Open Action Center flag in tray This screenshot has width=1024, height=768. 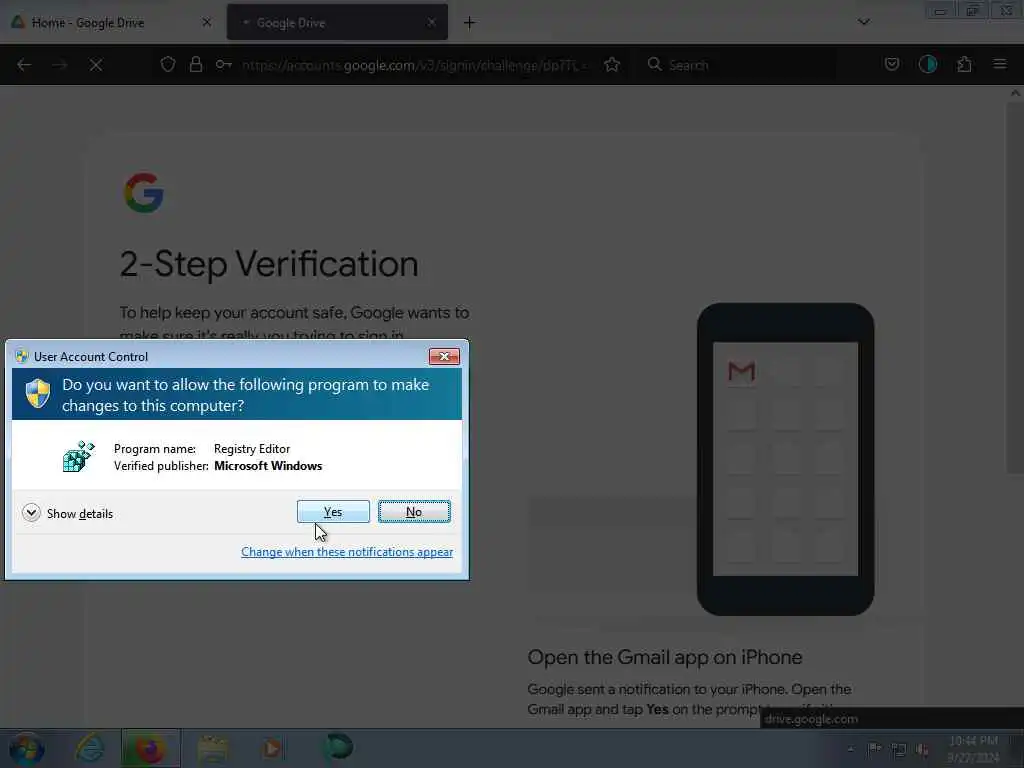pos(874,748)
